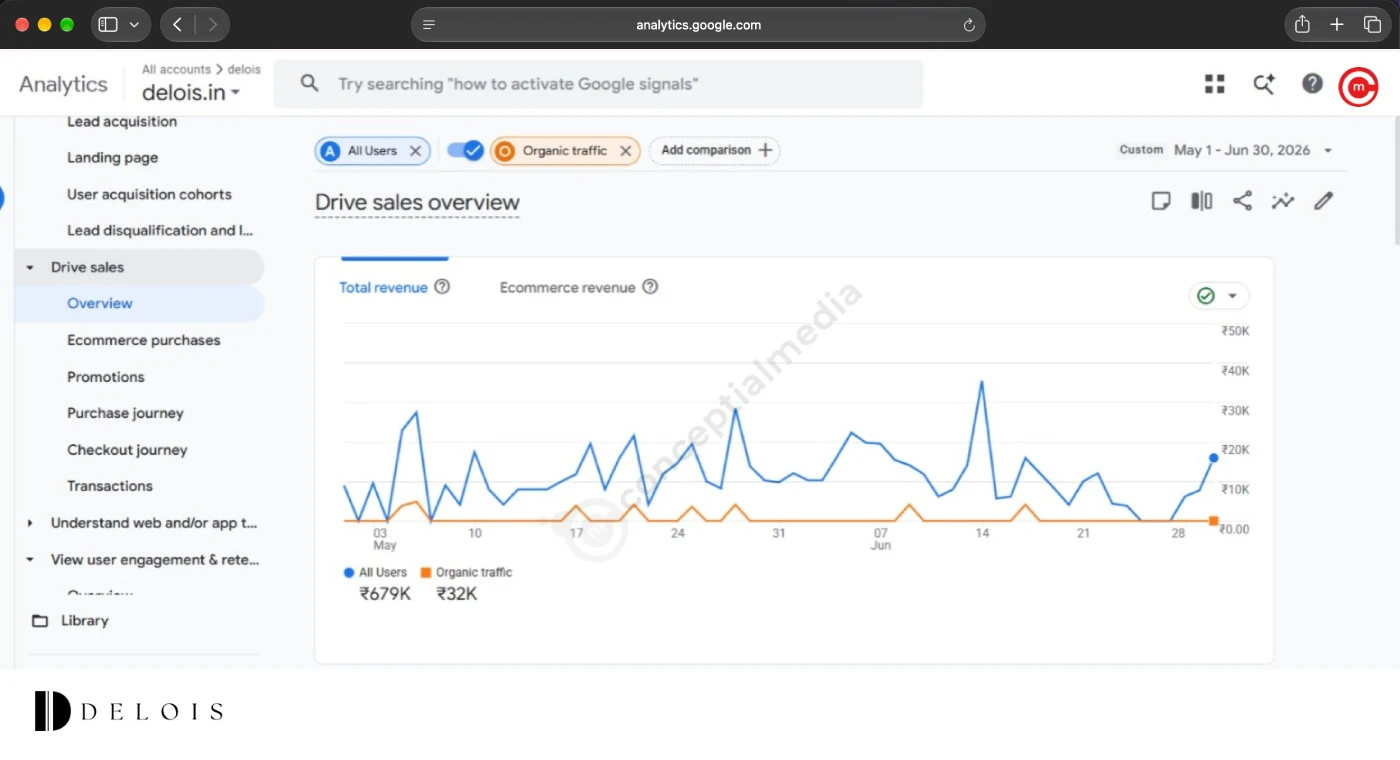The width and height of the screenshot is (1400, 760).
Task: Click the All accounts breadcrumb link
Action: [x=176, y=70]
